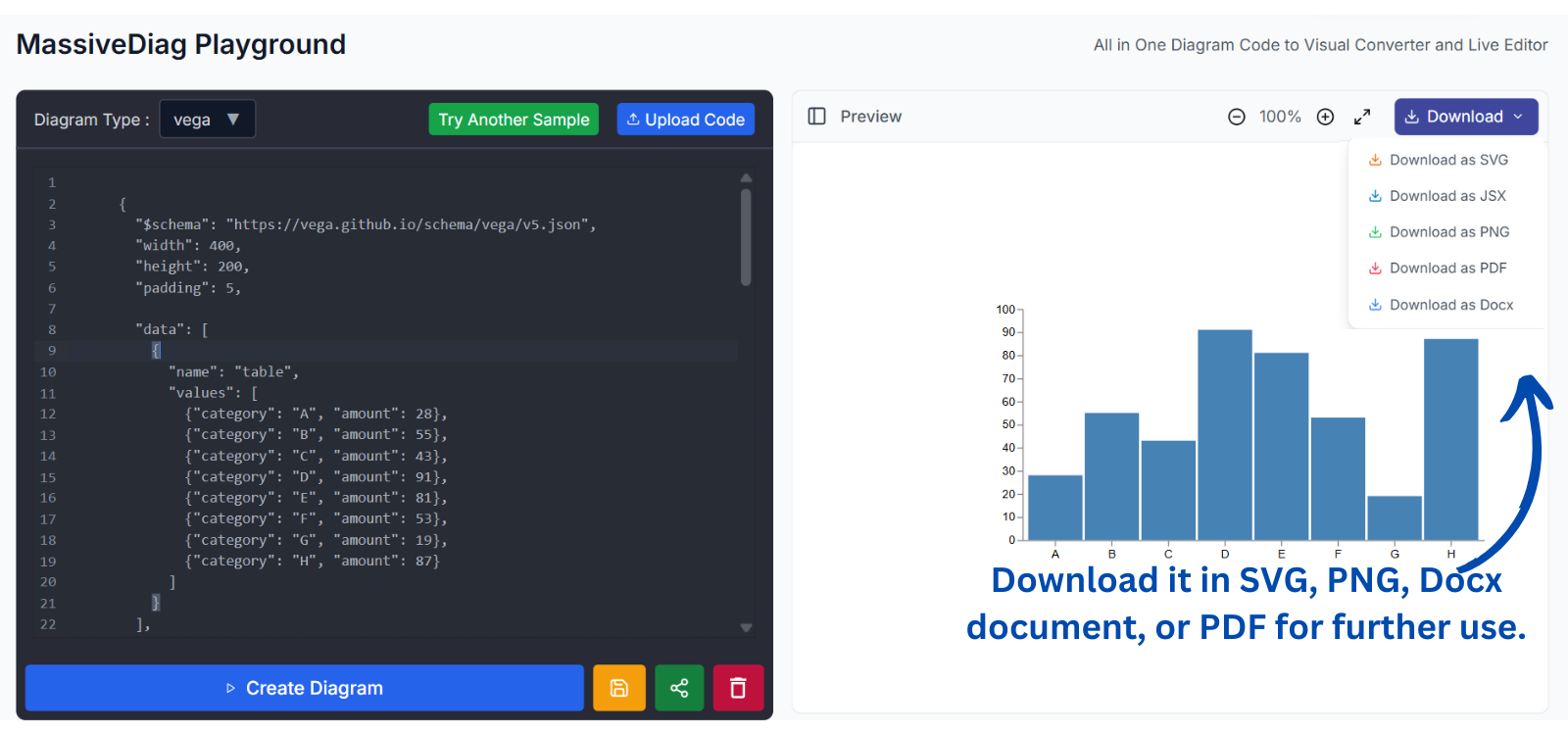Click the code editor scrollbar down arrow
Viewport: 1568px width, 735px height.
746,627
